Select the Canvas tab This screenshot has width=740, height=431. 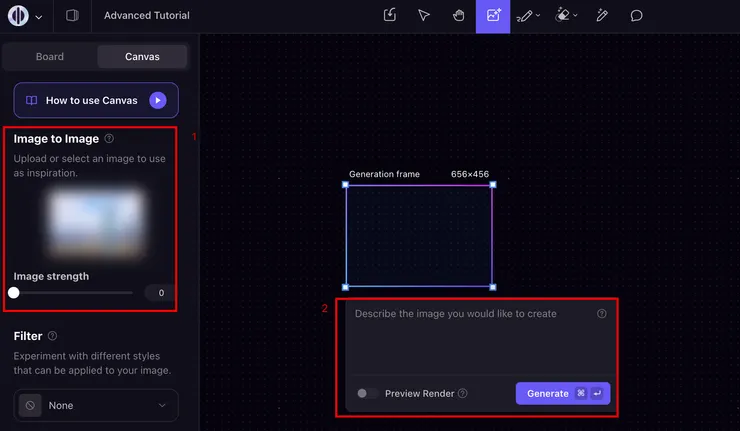[141, 57]
